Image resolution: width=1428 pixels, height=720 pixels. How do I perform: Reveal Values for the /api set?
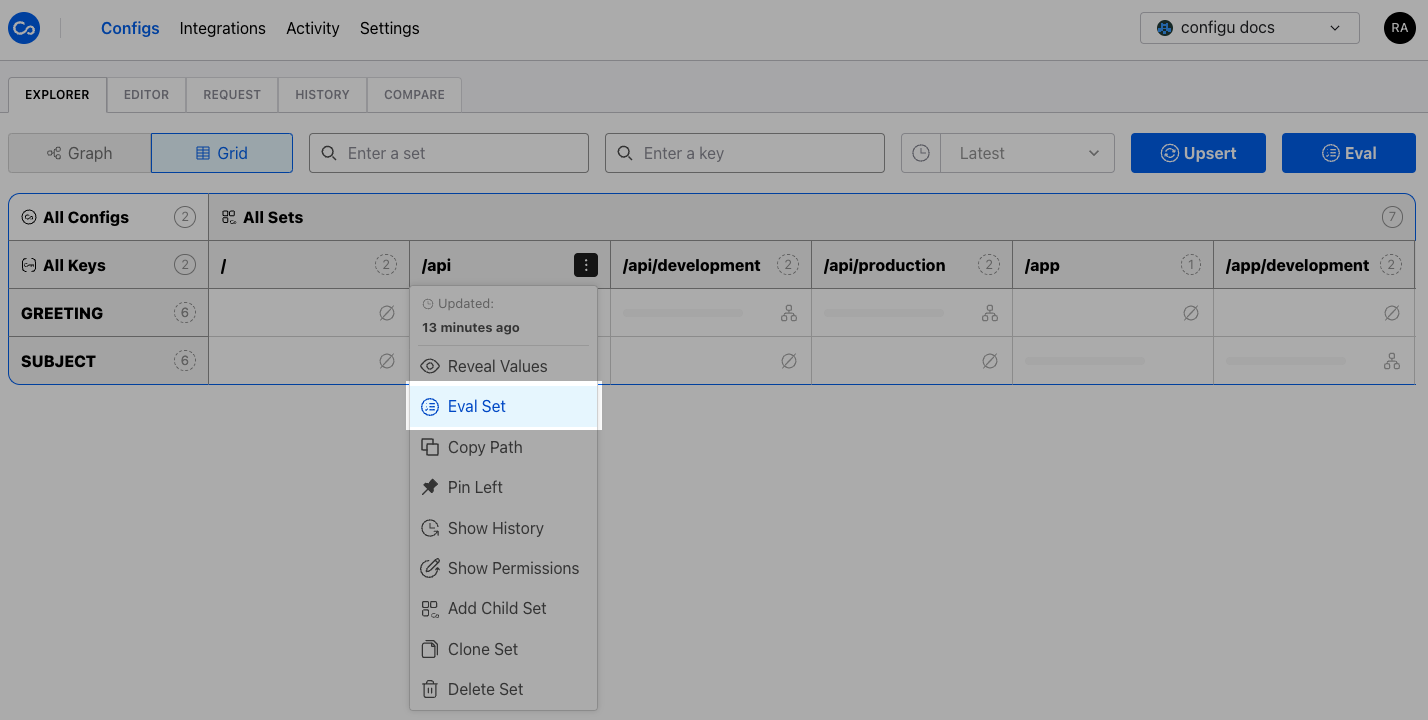point(497,366)
